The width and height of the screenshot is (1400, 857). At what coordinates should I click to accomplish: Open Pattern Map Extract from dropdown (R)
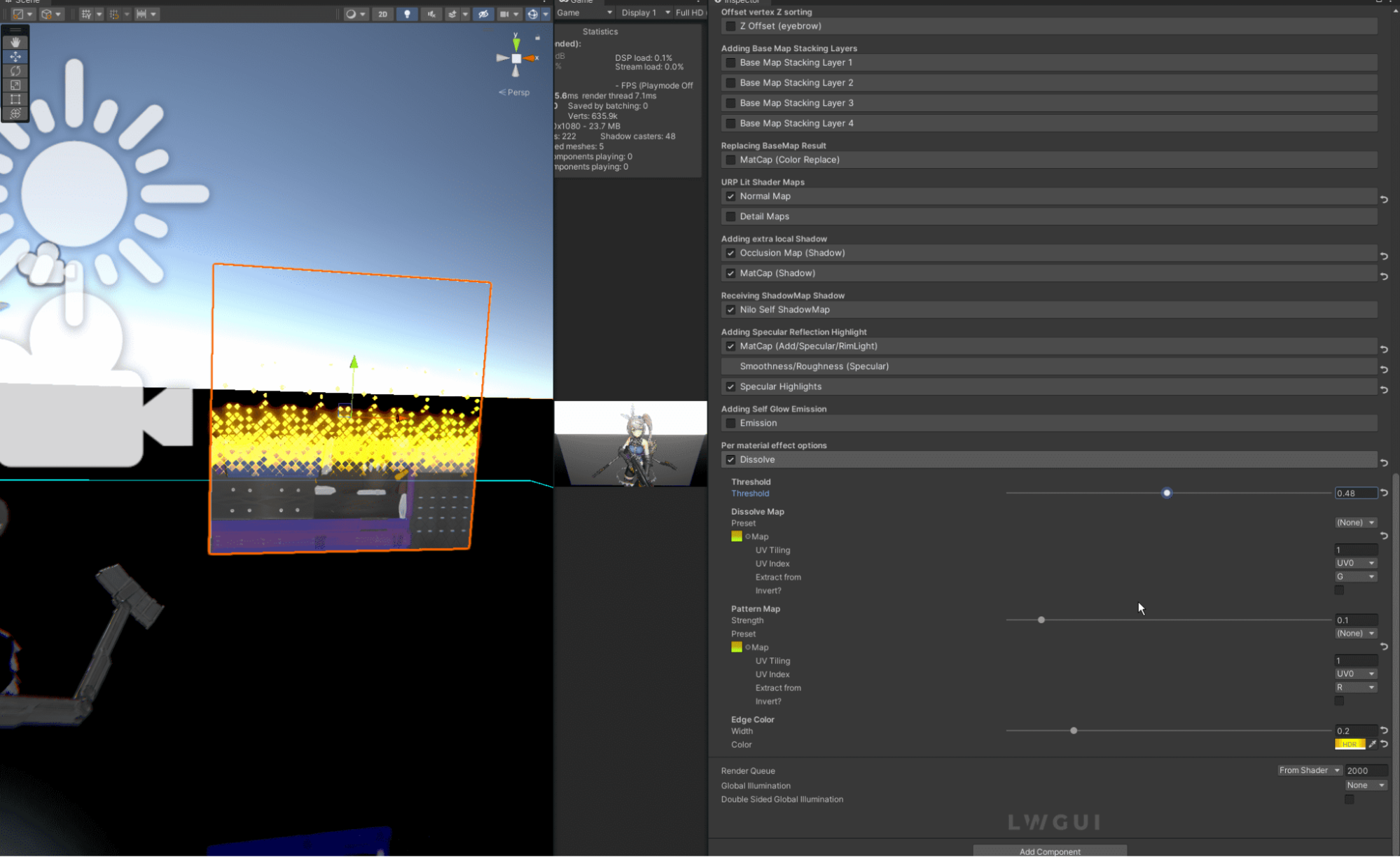click(1355, 687)
